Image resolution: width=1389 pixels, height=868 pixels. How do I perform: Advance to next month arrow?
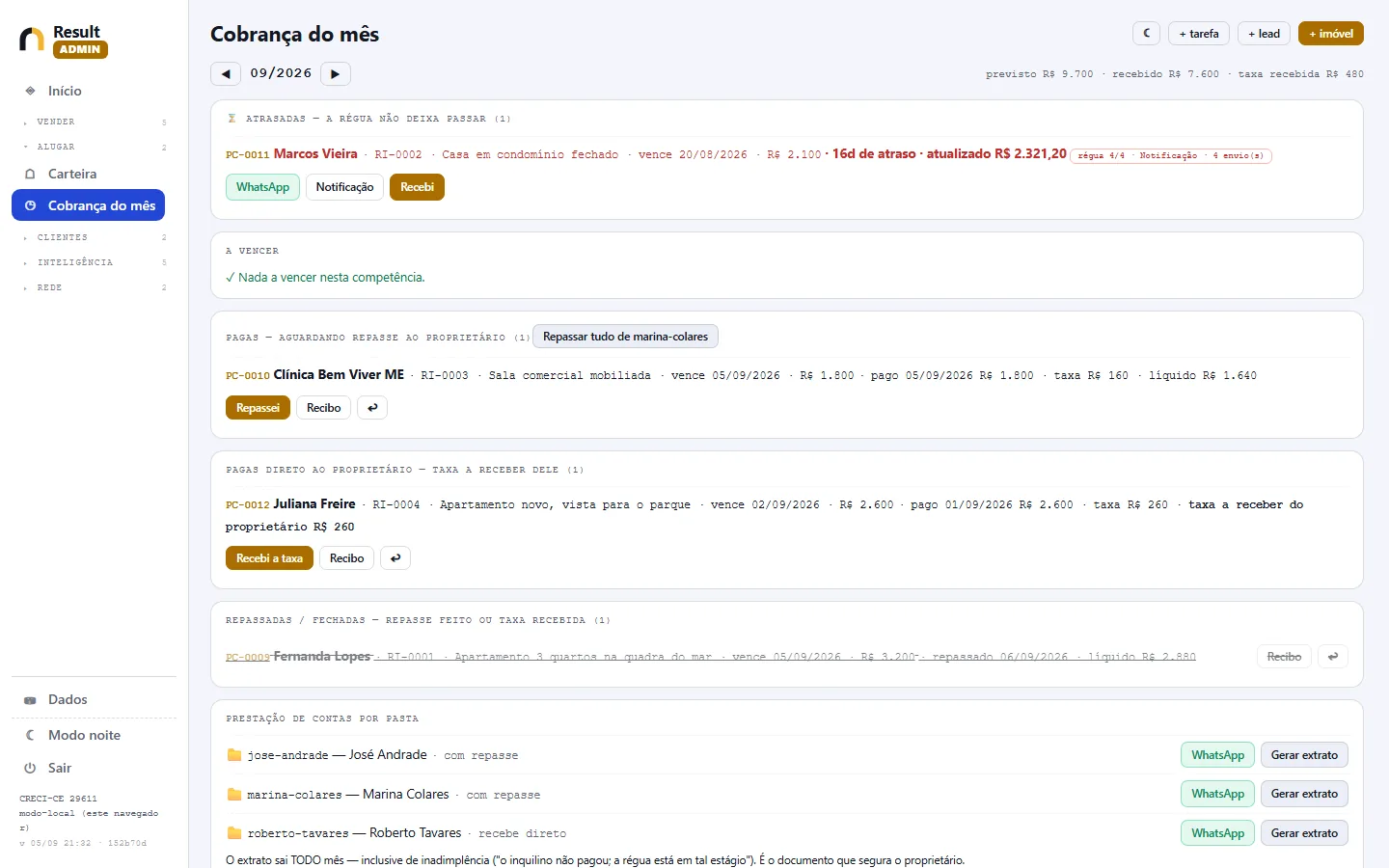336,73
